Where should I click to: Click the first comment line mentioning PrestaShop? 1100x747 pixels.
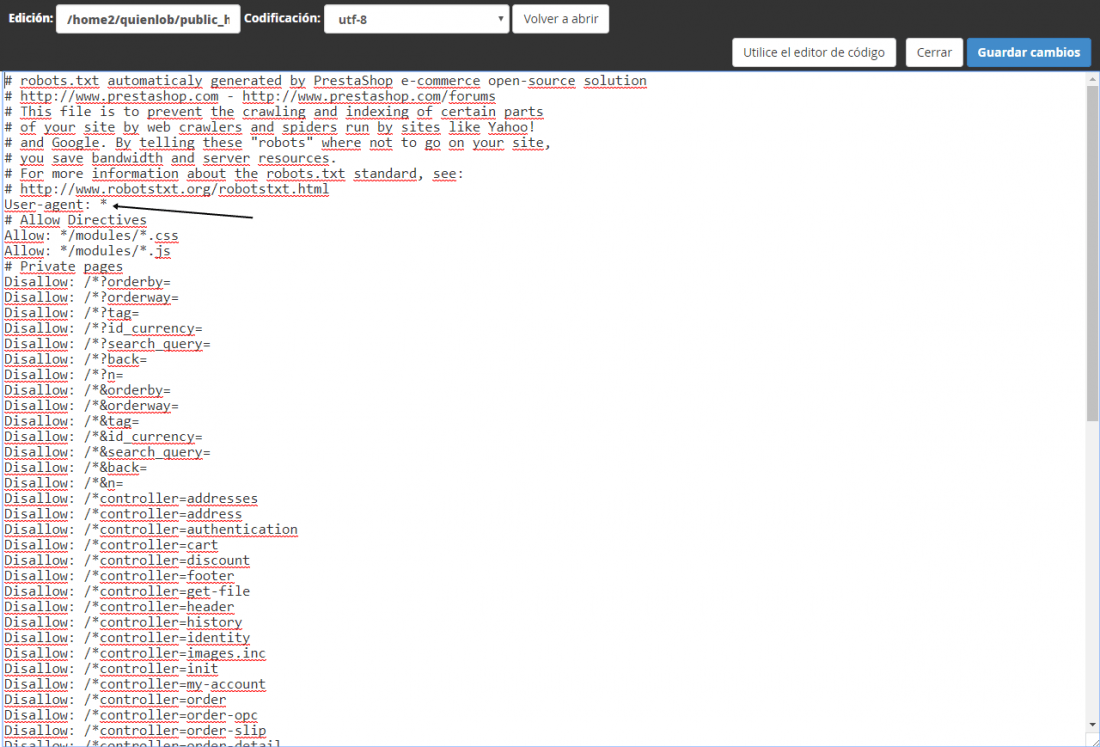[326, 81]
